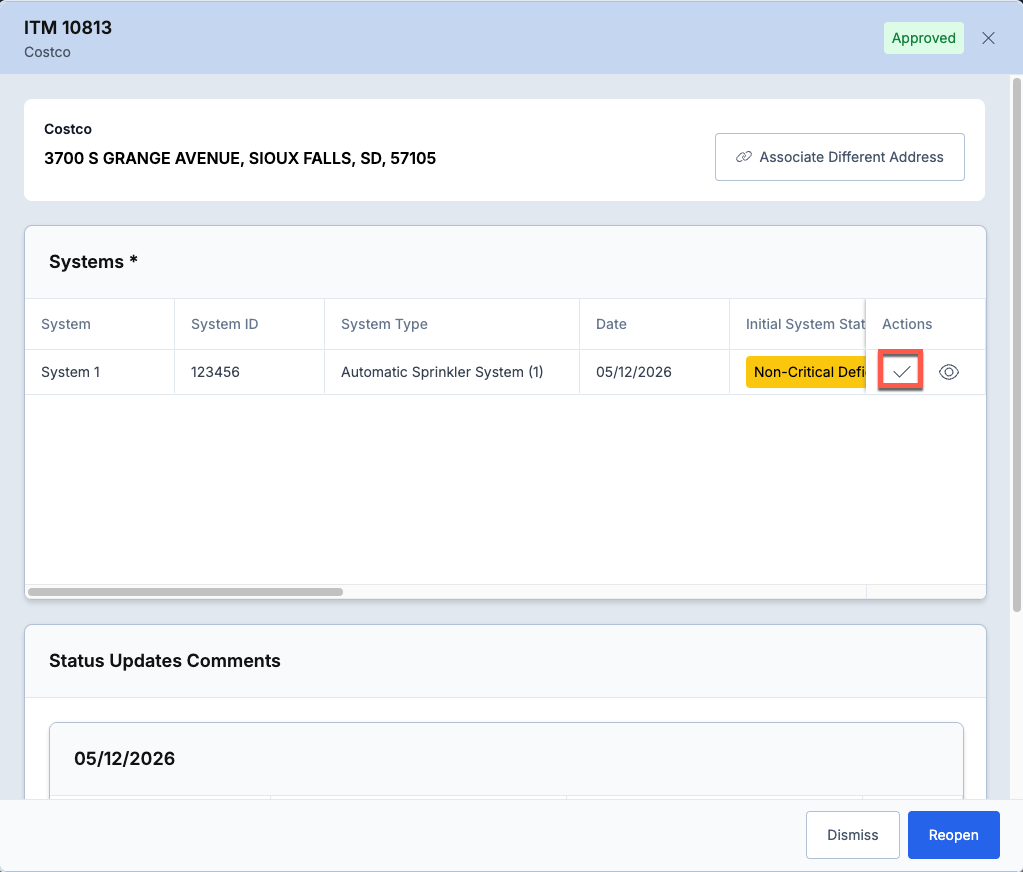Click the Initial System Status column header

click(798, 324)
